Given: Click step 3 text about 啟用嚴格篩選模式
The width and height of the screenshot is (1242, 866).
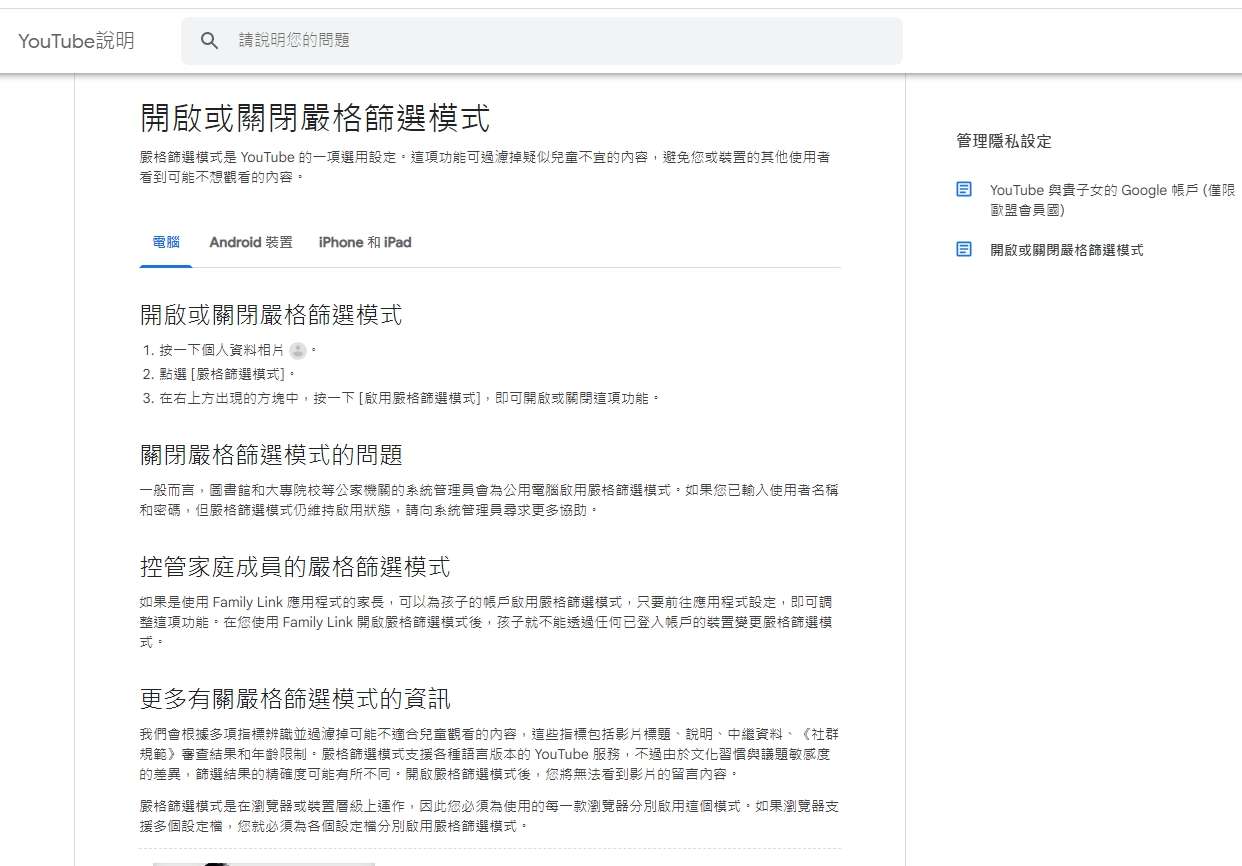Looking at the screenshot, I should [x=410, y=398].
